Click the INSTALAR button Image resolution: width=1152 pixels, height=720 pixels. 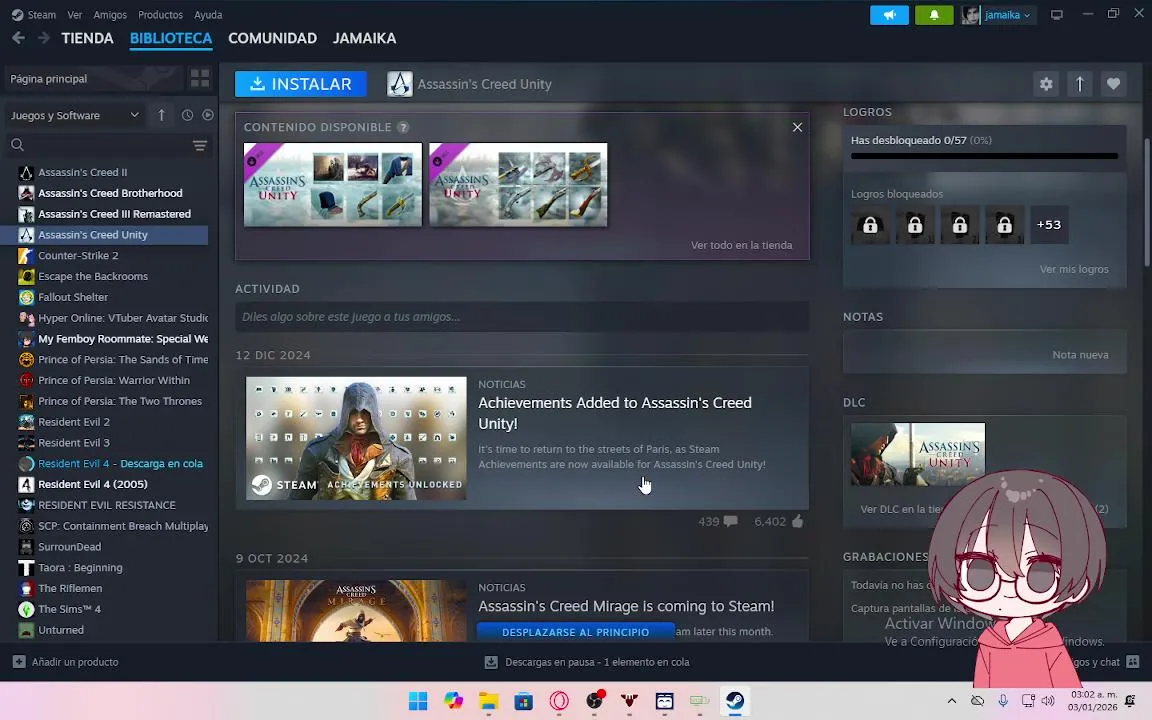[x=300, y=84]
